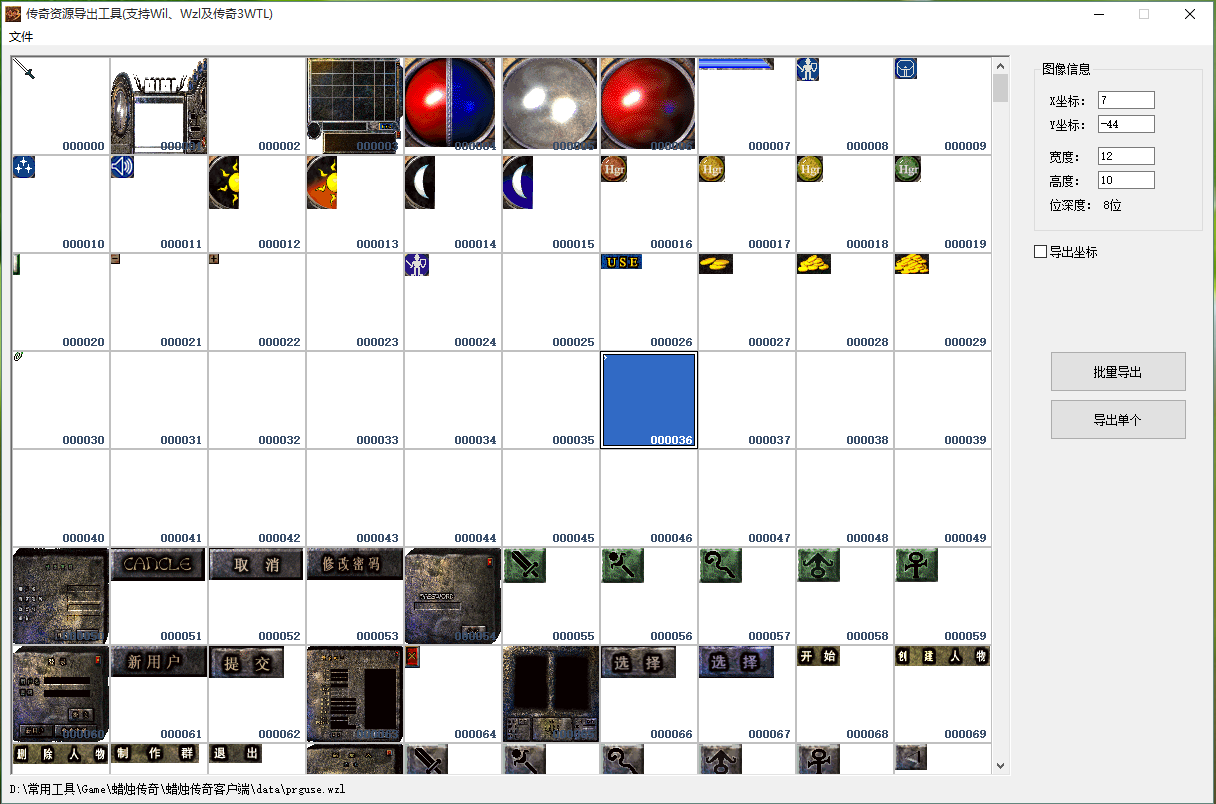Select the red and blue orb image

451,105
